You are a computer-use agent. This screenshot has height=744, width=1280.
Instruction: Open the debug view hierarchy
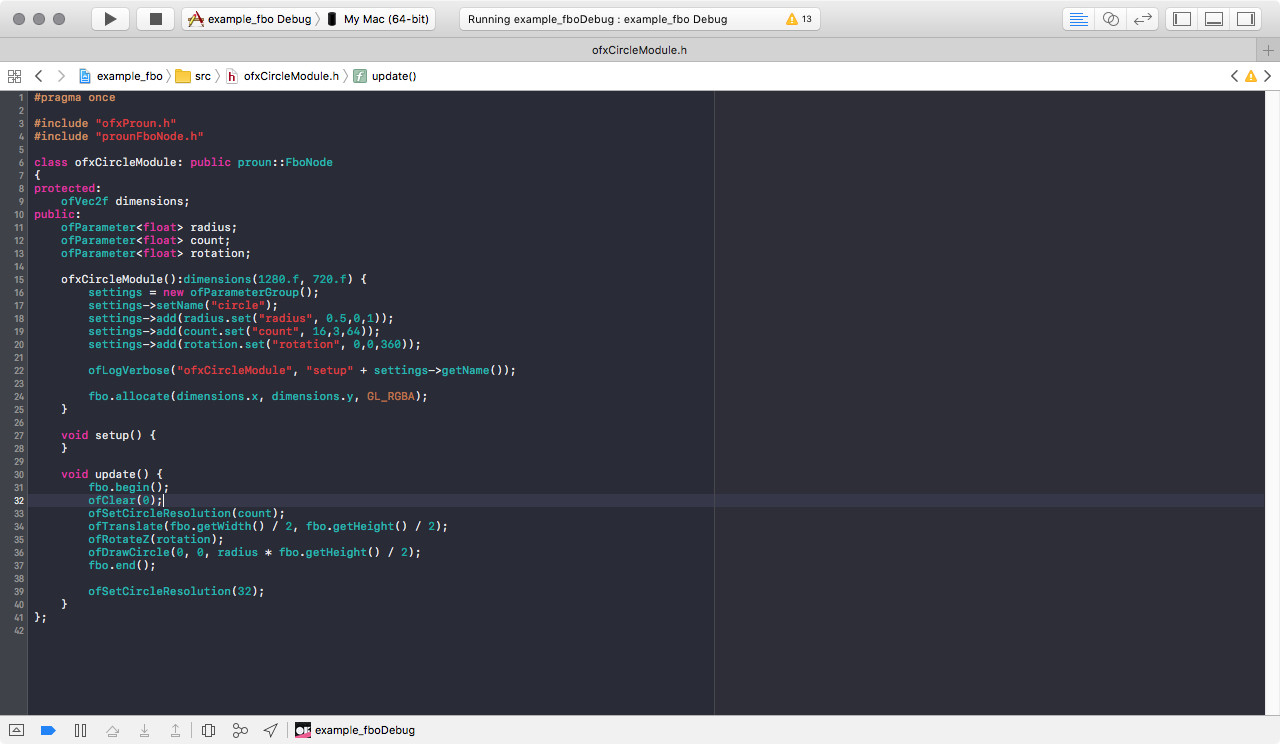[x=208, y=730]
